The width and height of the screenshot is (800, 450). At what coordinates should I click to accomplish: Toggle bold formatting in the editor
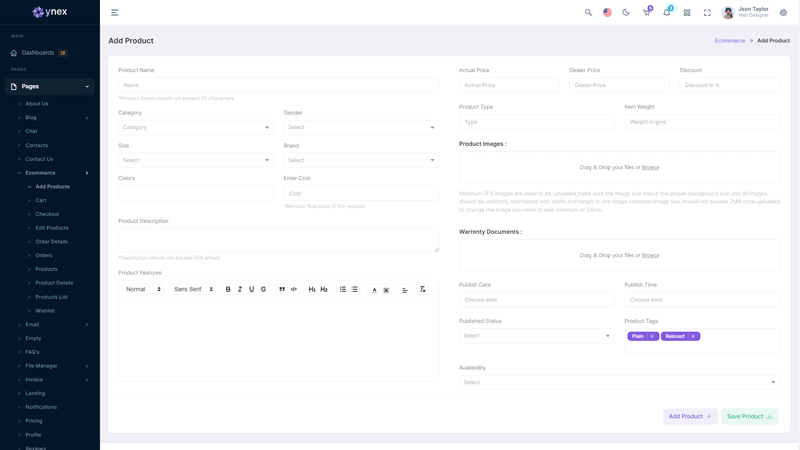[228, 289]
